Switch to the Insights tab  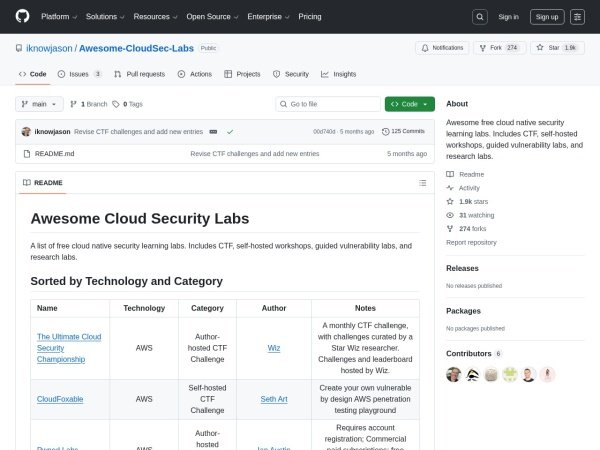click(339, 74)
